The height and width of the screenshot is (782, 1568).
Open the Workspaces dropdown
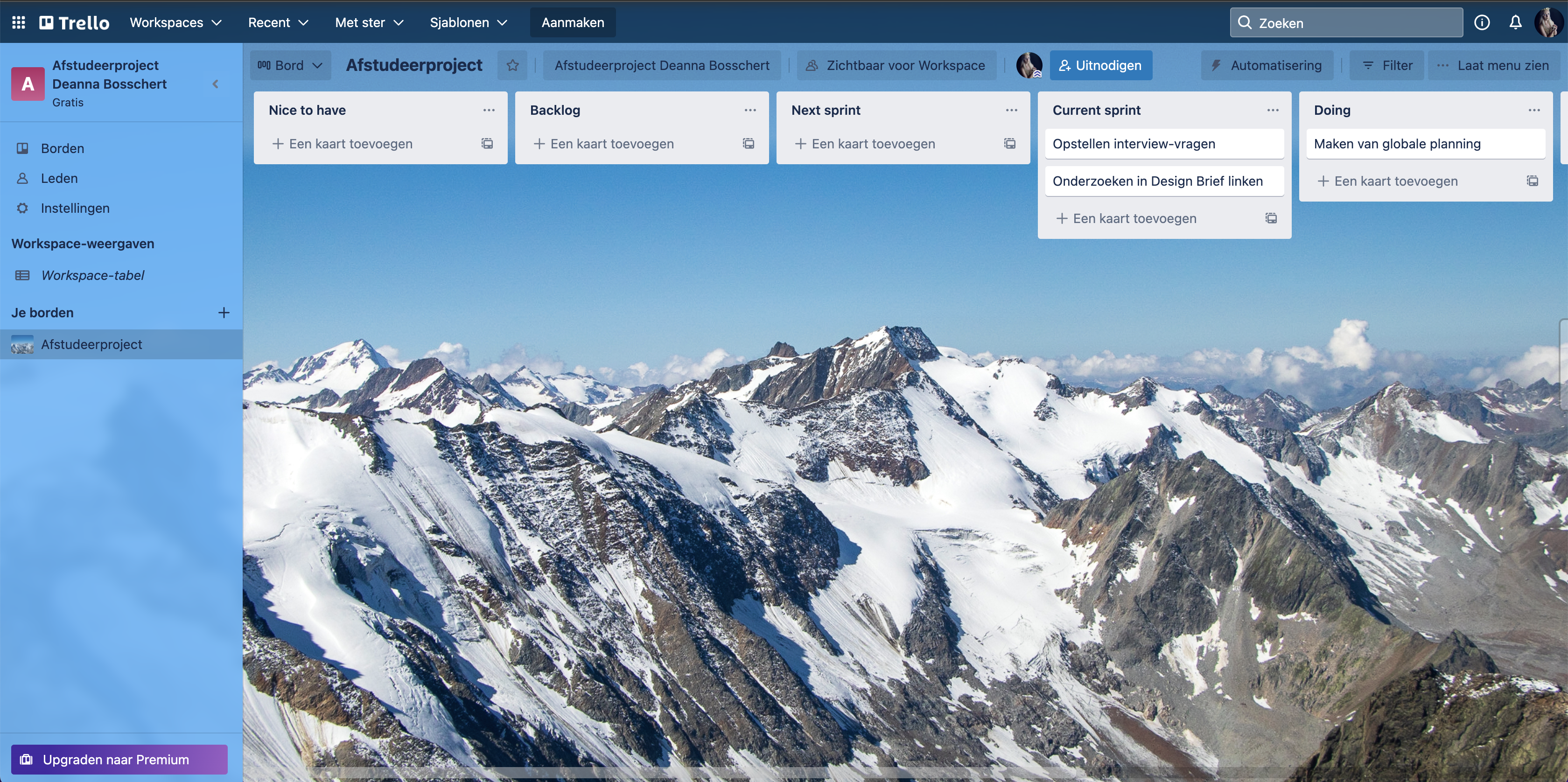pos(175,22)
